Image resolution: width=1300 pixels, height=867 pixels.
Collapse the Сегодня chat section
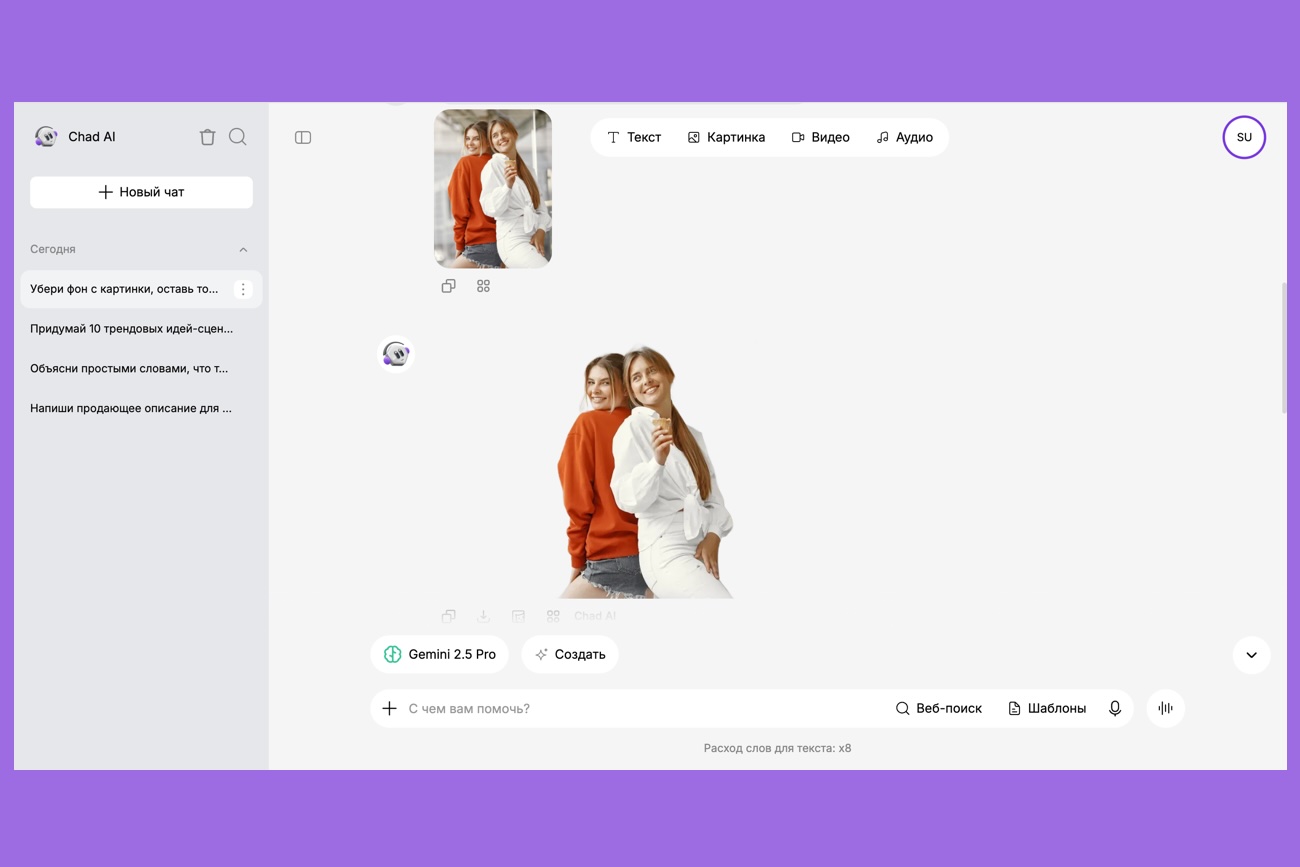242,249
